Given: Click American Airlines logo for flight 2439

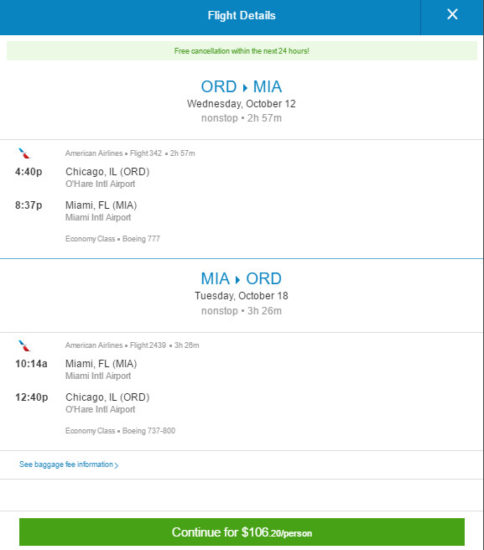Looking at the screenshot, I should click(x=24, y=346).
